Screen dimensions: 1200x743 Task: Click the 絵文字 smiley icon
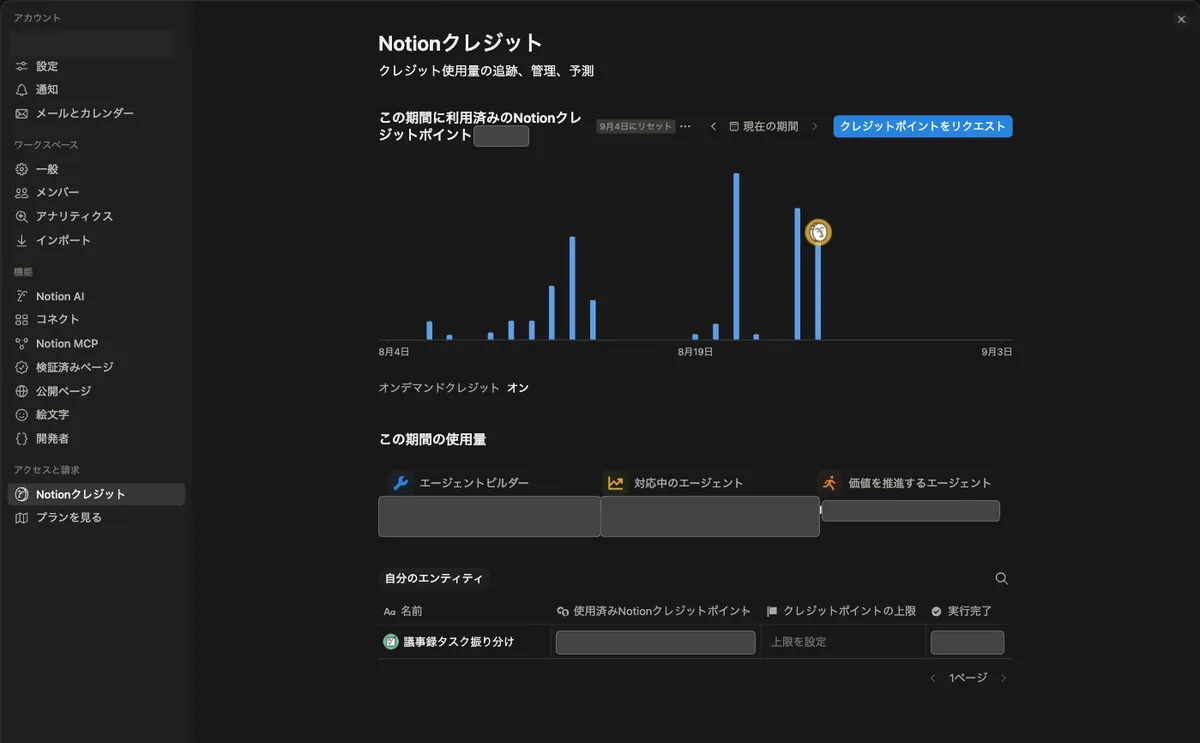coord(22,414)
